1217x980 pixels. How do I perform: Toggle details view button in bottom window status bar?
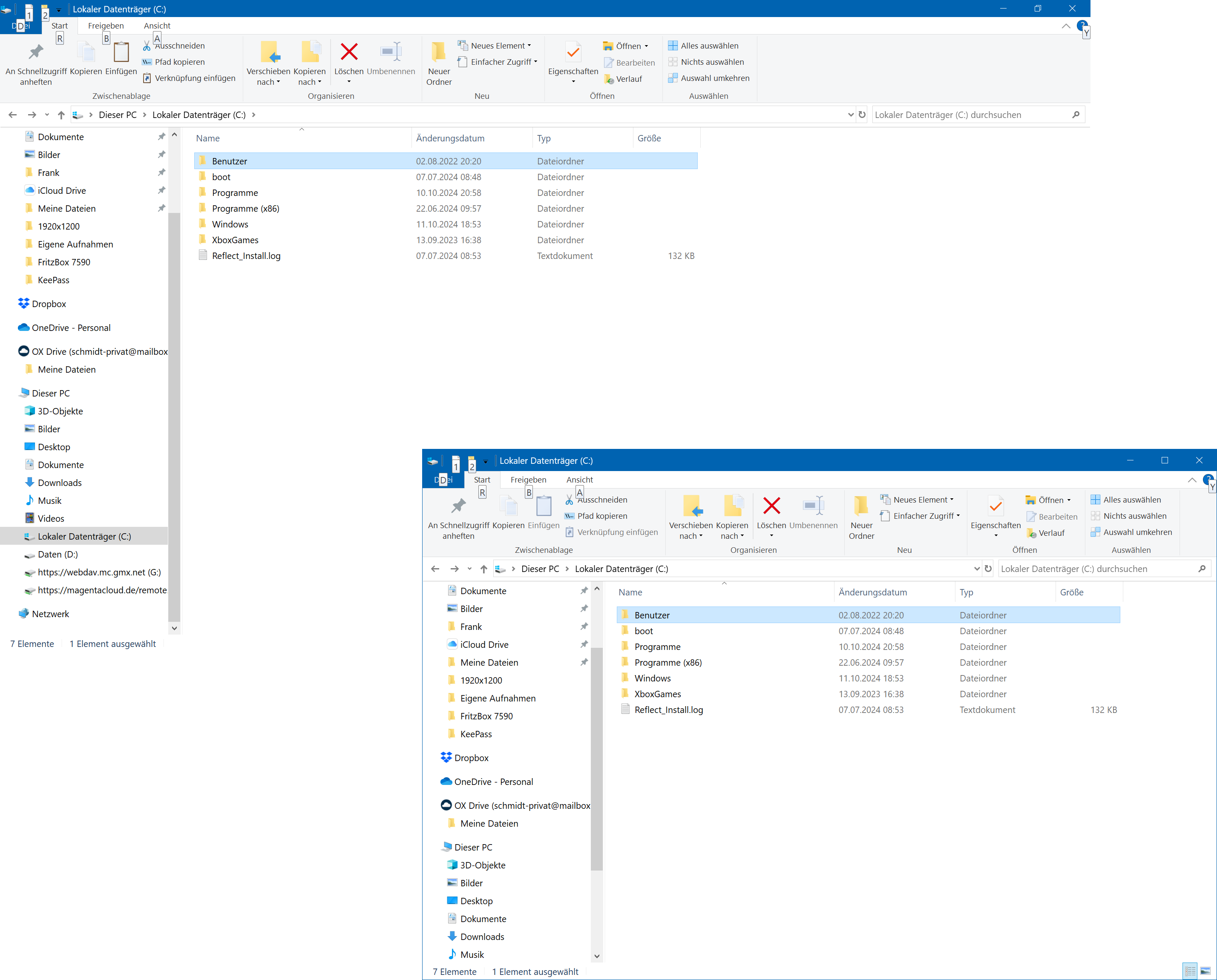1190,971
